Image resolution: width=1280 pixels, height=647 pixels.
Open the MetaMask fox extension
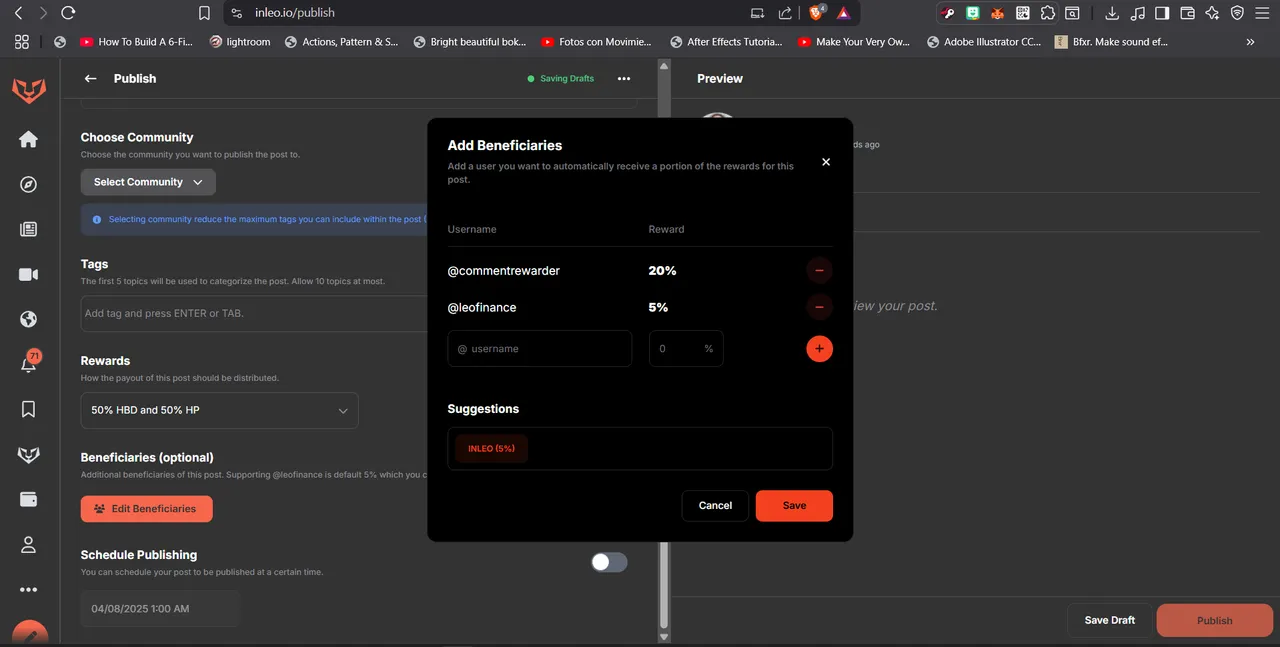997,13
